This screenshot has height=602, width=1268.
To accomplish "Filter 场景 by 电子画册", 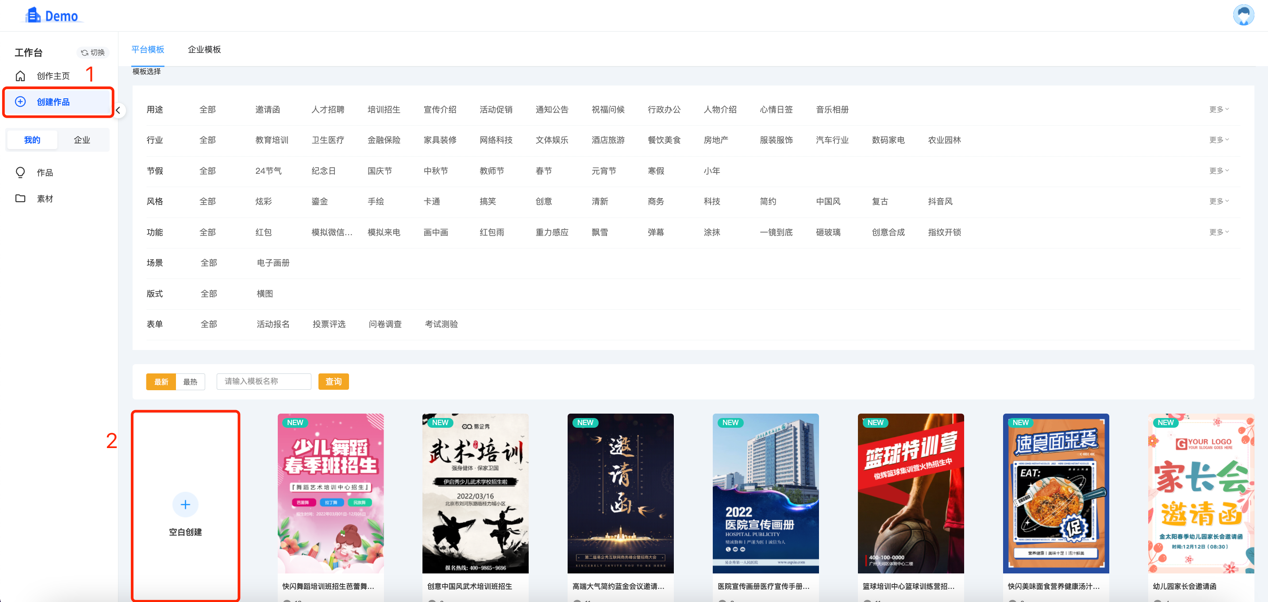I will pyautogui.click(x=273, y=263).
